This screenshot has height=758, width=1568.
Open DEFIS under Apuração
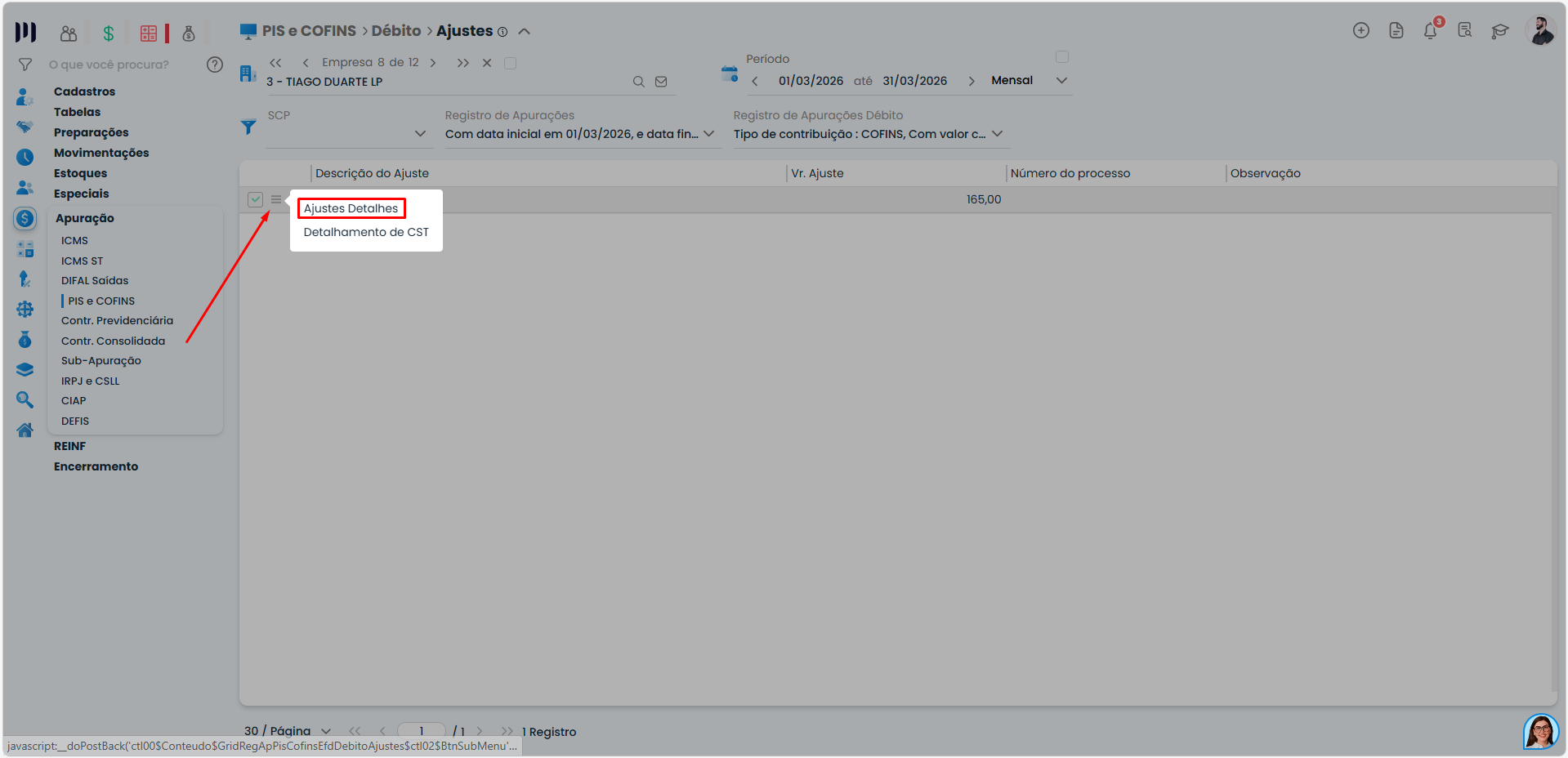pos(75,421)
